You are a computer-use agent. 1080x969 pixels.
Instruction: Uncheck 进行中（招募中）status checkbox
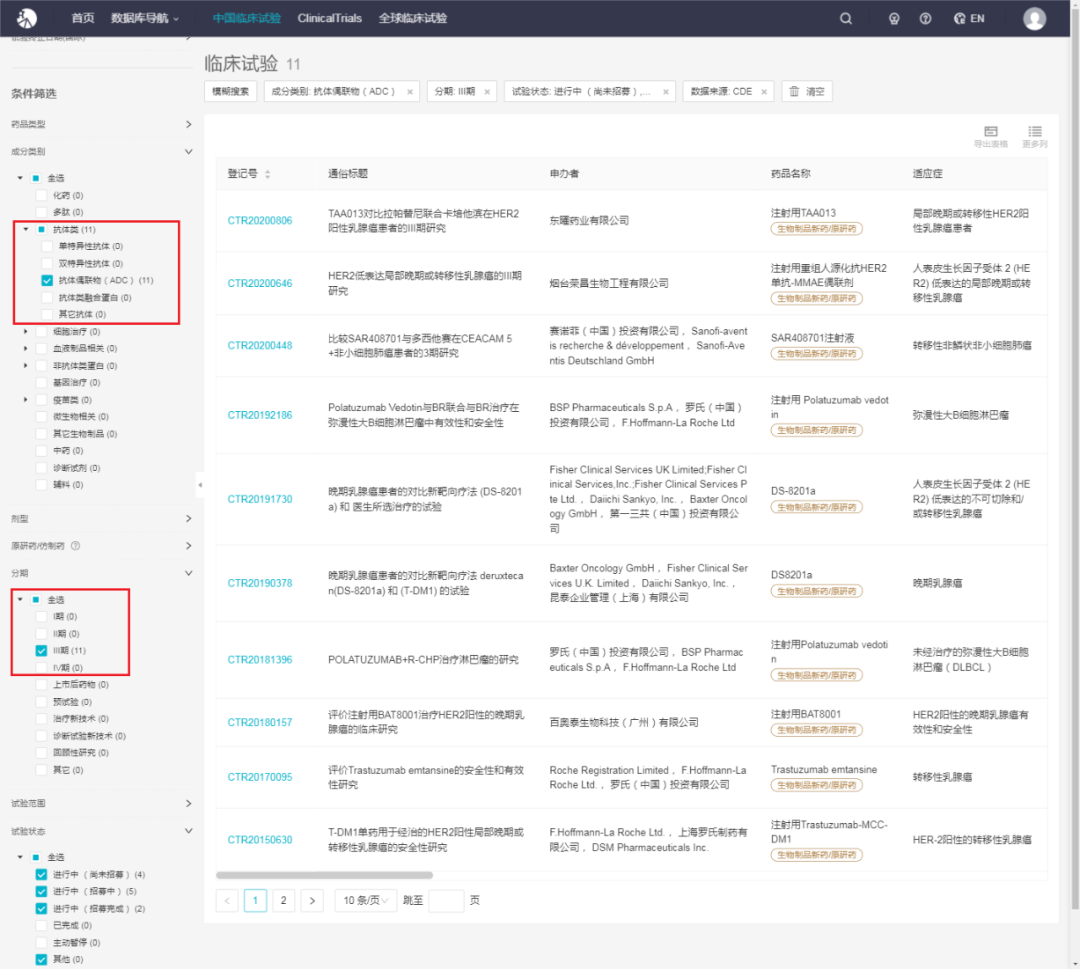(41, 891)
